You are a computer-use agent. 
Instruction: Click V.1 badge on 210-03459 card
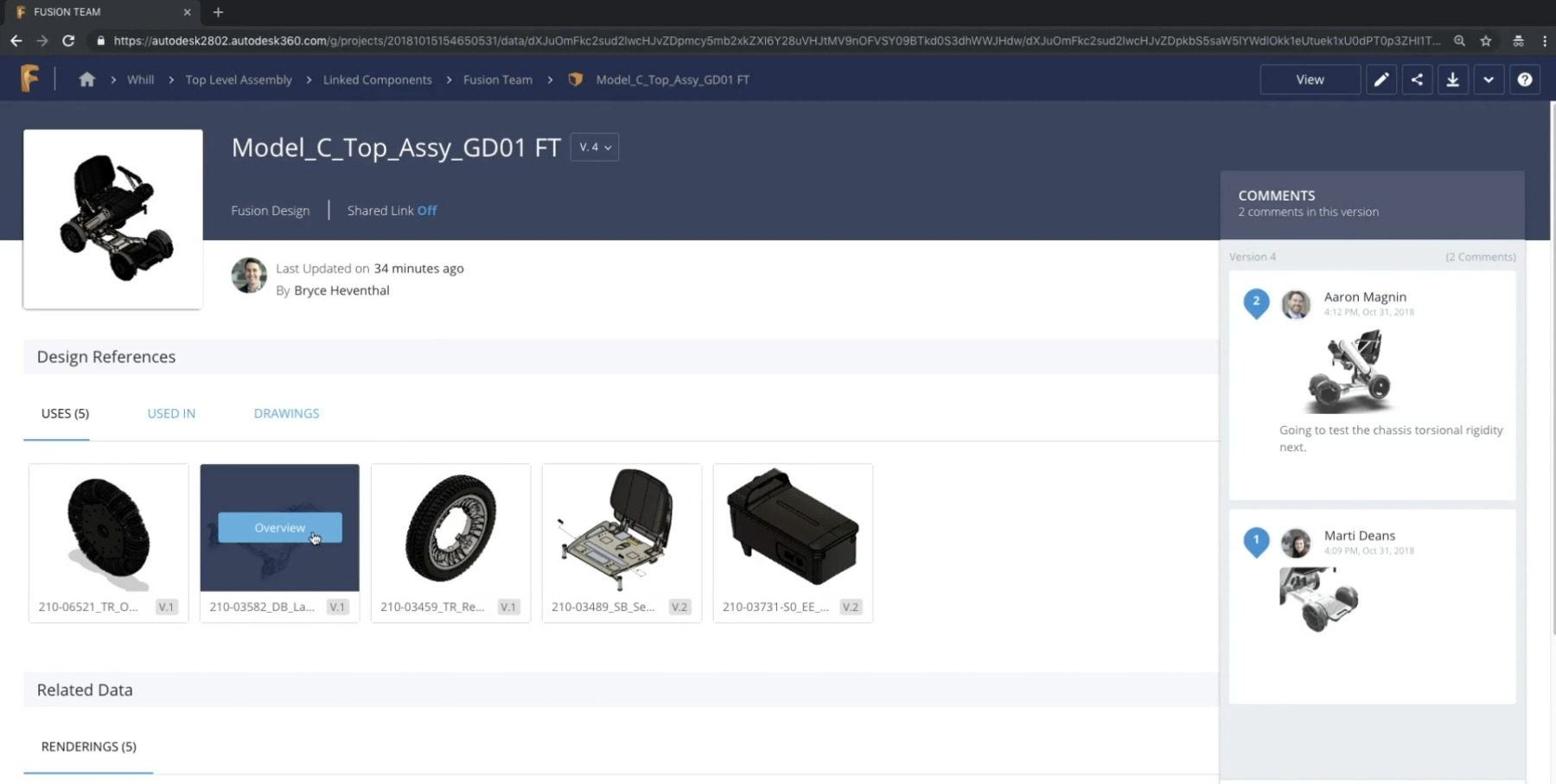(x=508, y=607)
